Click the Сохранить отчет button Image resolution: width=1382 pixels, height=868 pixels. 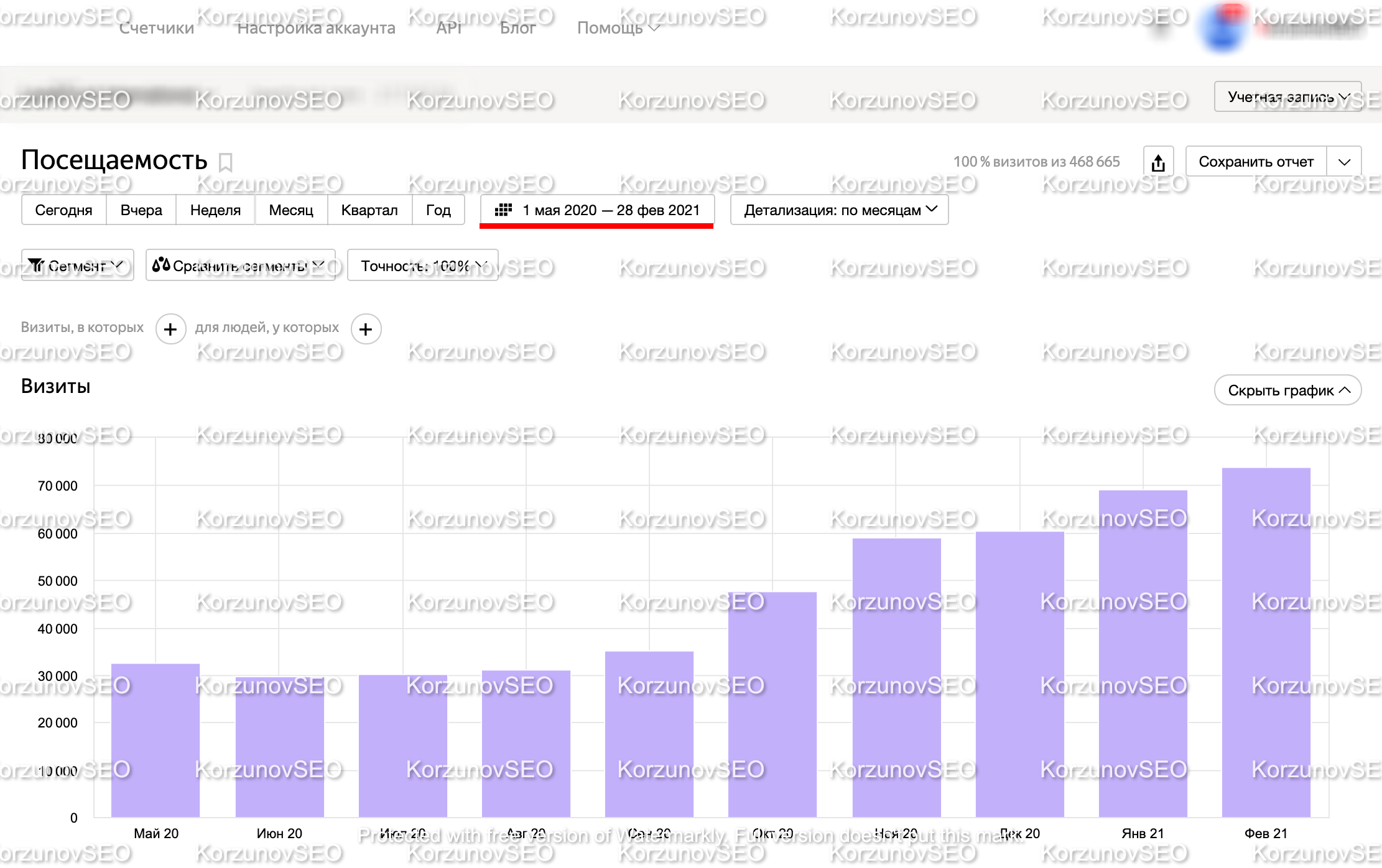1256,162
